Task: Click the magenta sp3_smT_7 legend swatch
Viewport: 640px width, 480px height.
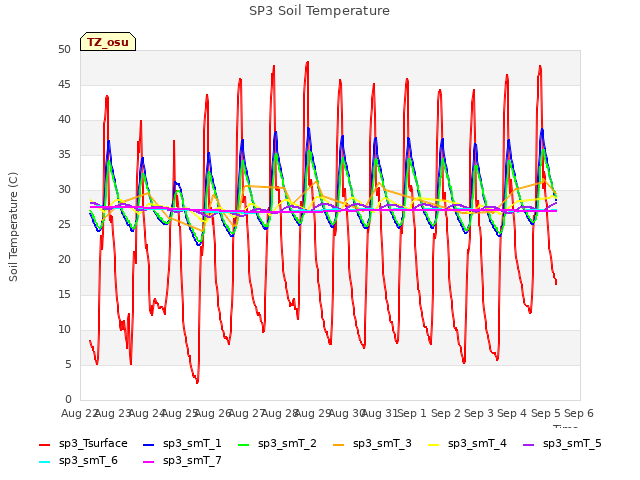Action: point(149,462)
